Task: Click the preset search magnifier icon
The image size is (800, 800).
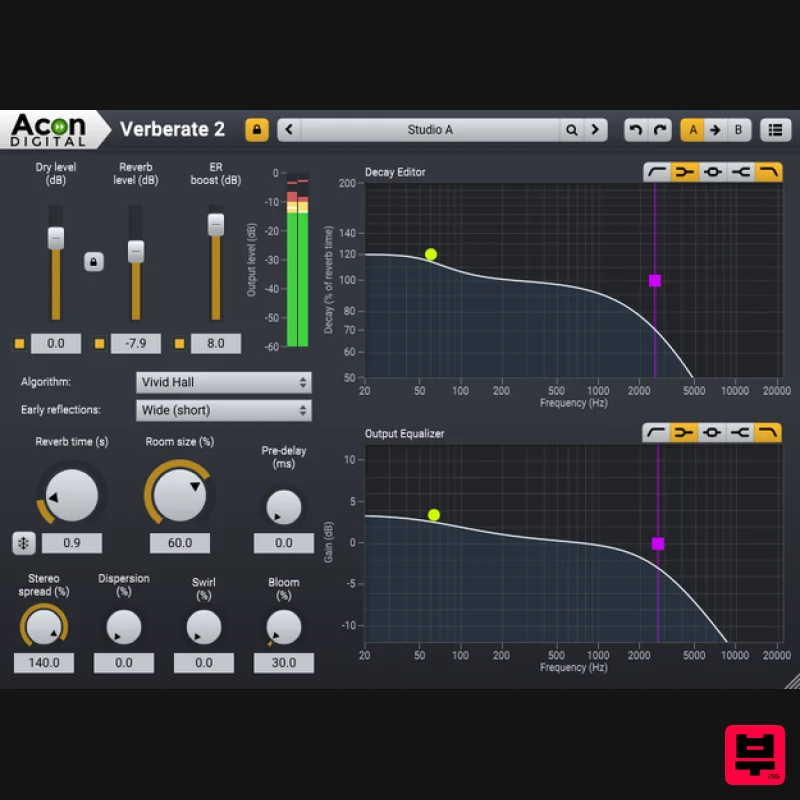Action: (x=570, y=129)
